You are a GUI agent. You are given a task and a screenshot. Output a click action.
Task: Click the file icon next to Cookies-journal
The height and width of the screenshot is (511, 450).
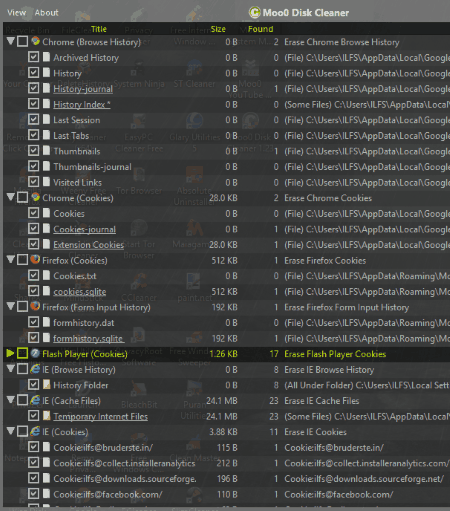click(47, 229)
